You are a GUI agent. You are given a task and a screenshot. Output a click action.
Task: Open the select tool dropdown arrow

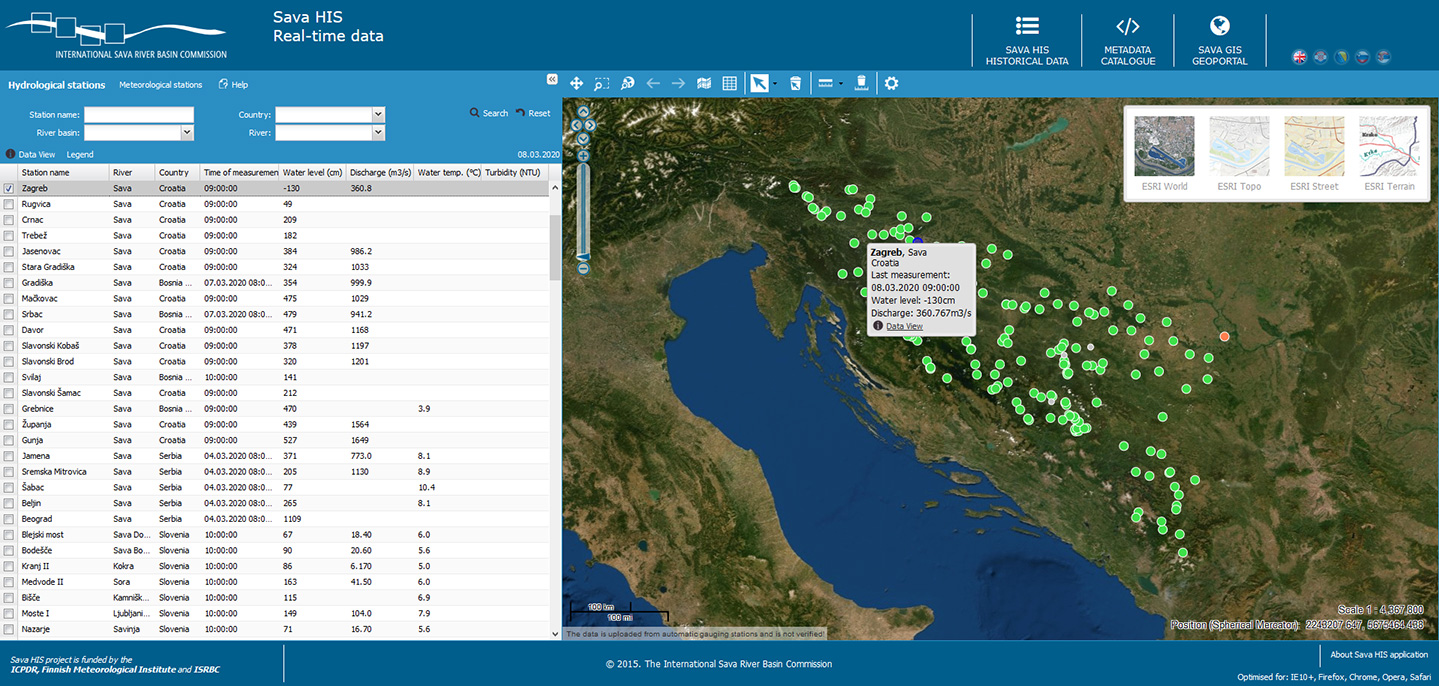tap(775, 84)
